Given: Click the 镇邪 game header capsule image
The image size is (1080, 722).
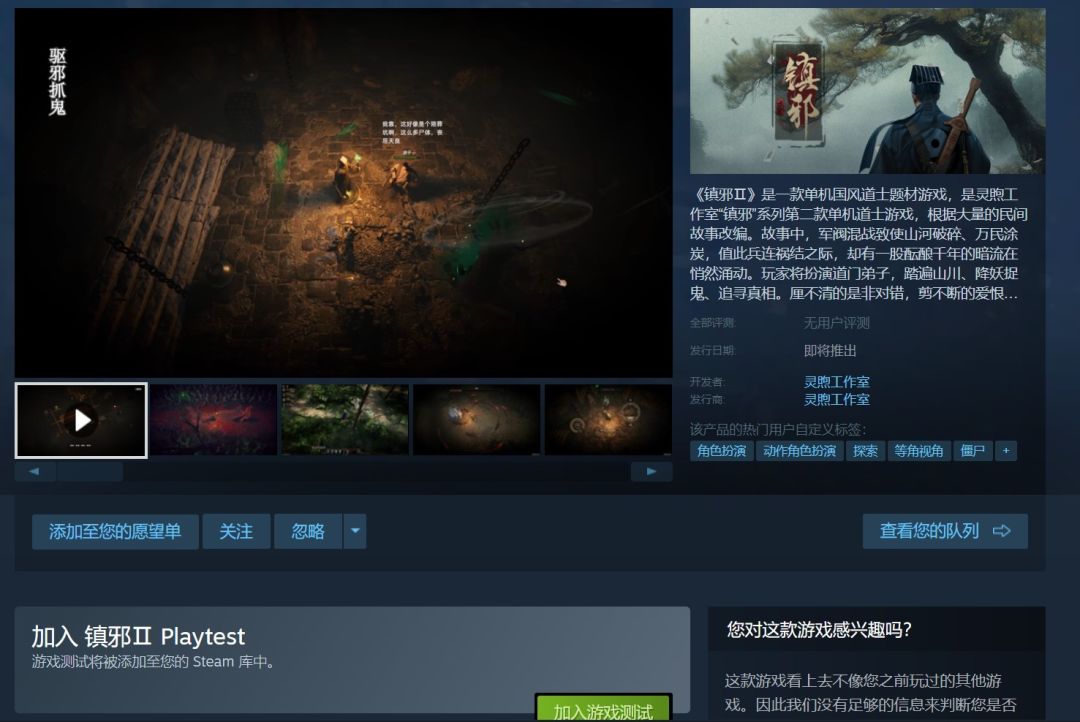Looking at the screenshot, I should [x=867, y=91].
